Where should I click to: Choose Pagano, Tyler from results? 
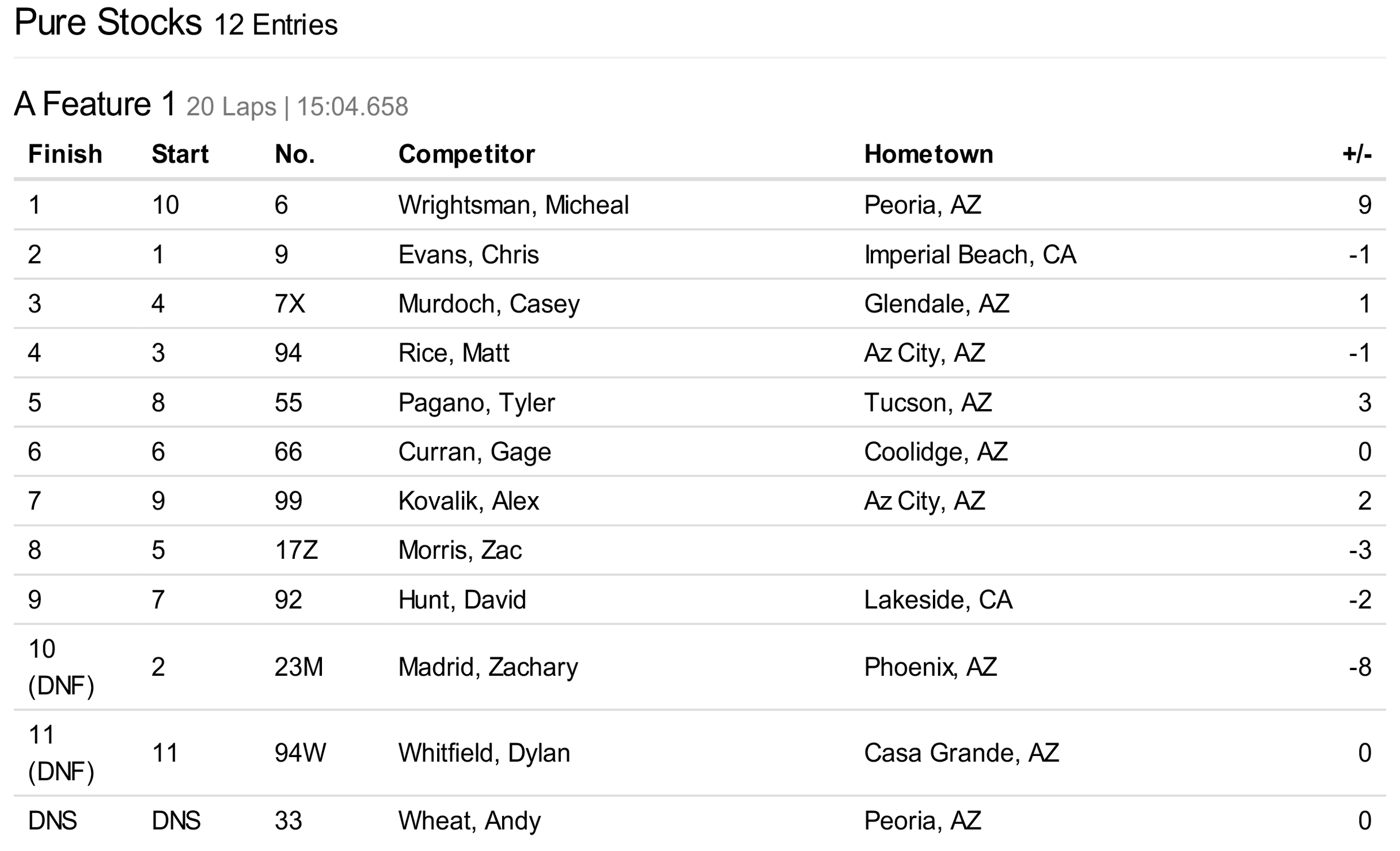tap(476, 403)
